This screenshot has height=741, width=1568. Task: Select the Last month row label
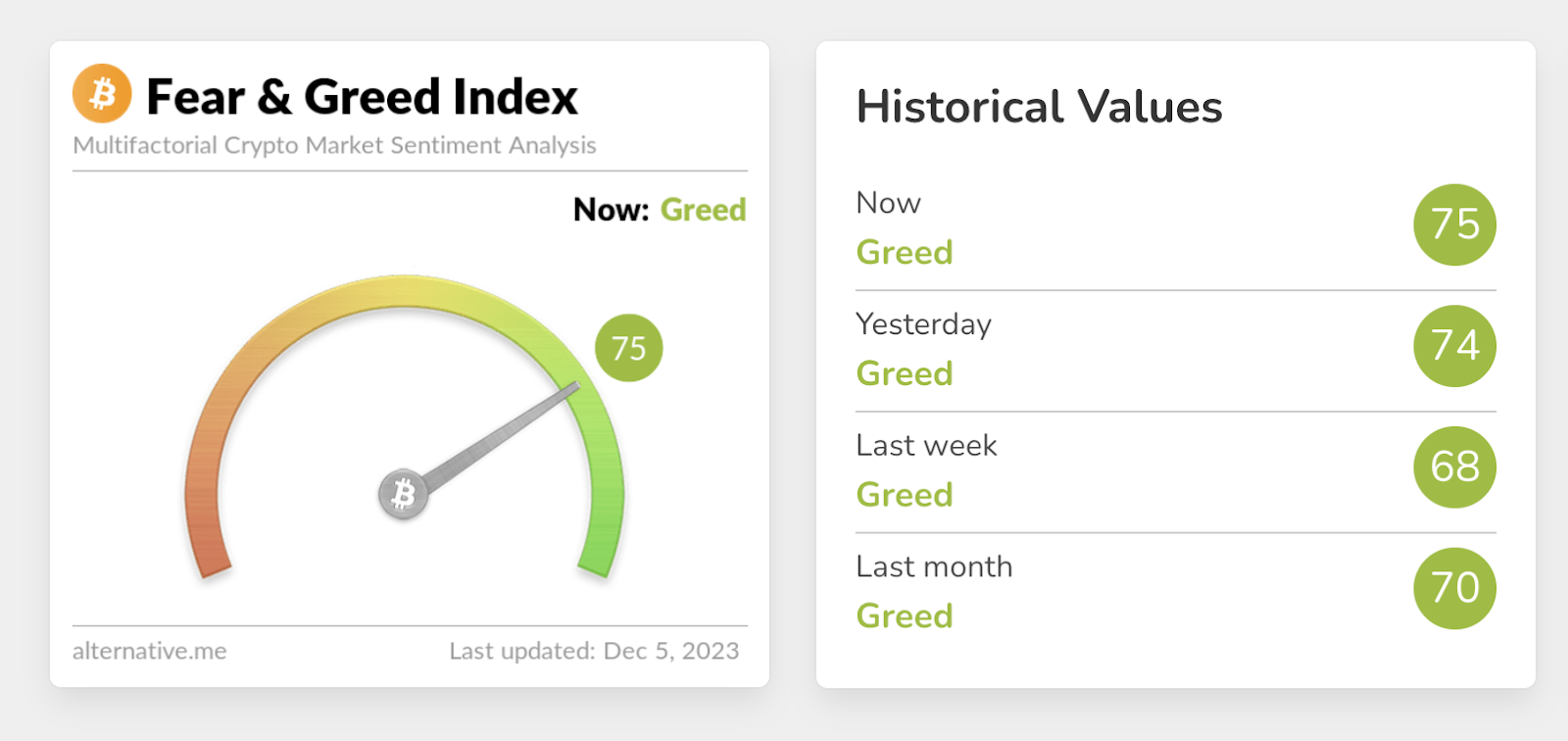click(934, 567)
